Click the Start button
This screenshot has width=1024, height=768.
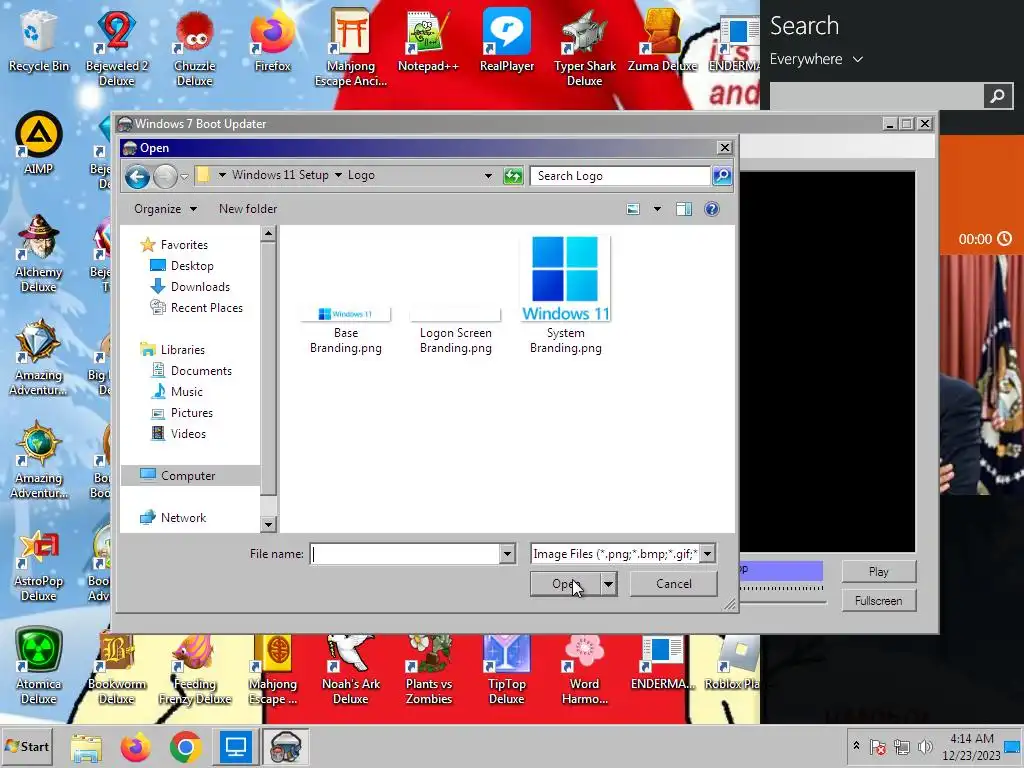click(x=27, y=746)
